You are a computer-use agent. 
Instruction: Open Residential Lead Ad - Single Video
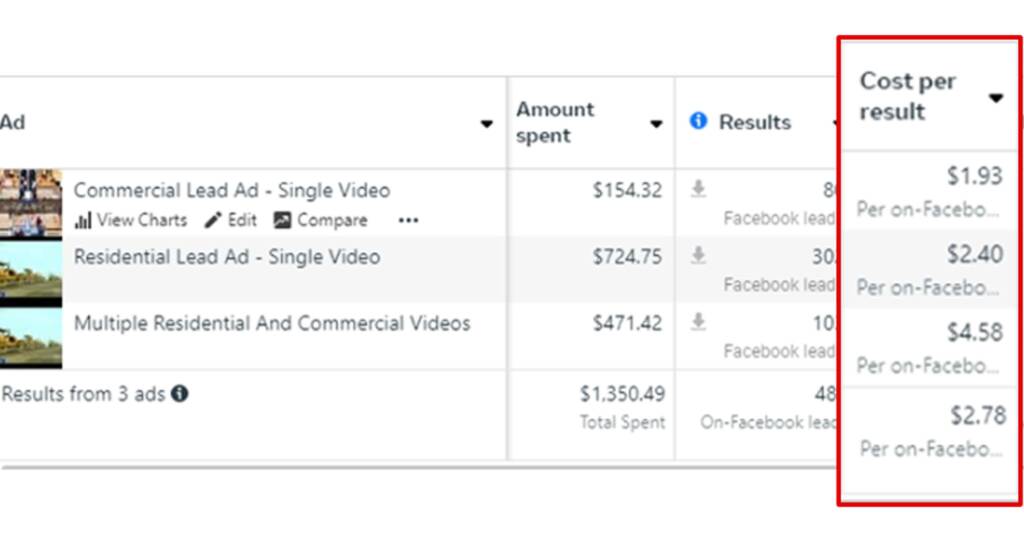[x=227, y=257]
